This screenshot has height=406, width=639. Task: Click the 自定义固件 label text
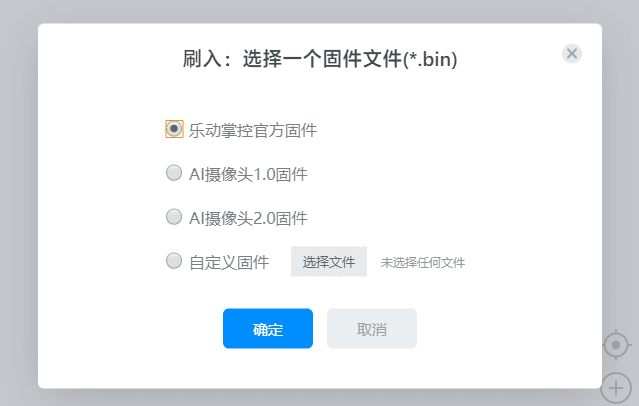(x=229, y=262)
